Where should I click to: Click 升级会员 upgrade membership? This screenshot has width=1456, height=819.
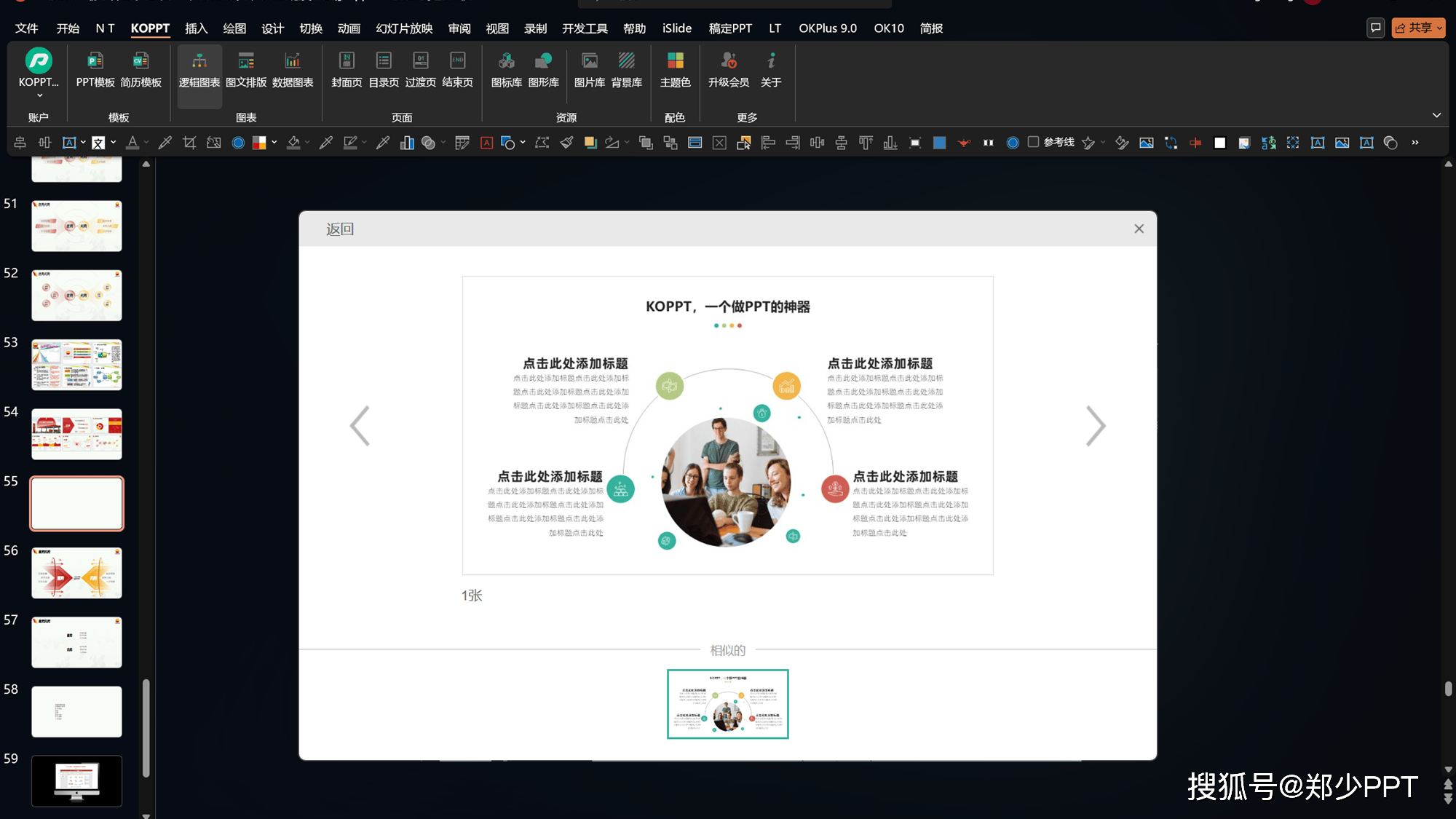pyautogui.click(x=729, y=70)
